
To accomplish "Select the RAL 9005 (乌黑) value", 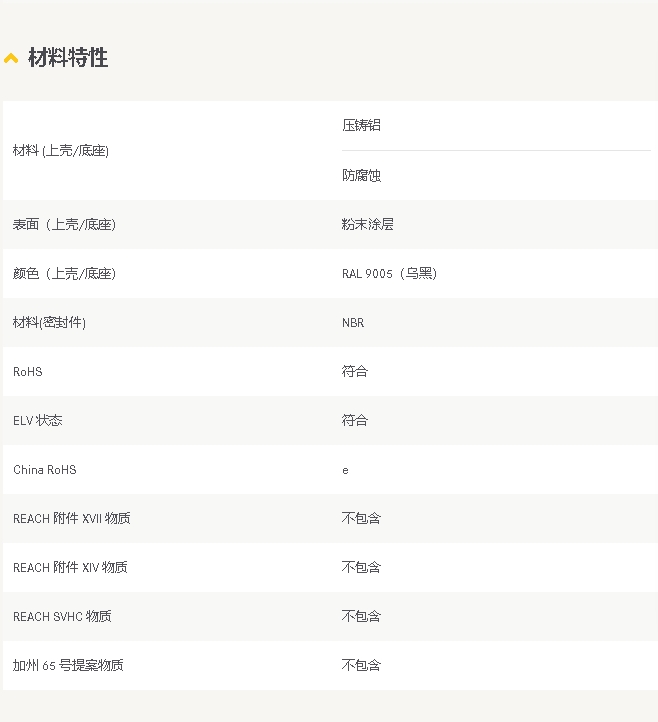I will [390, 274].
